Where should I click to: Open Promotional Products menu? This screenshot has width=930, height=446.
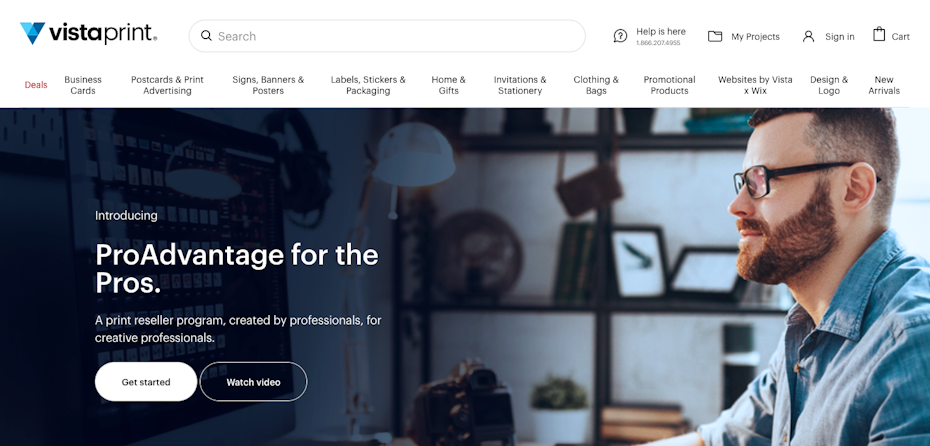(x=670, y=85)
